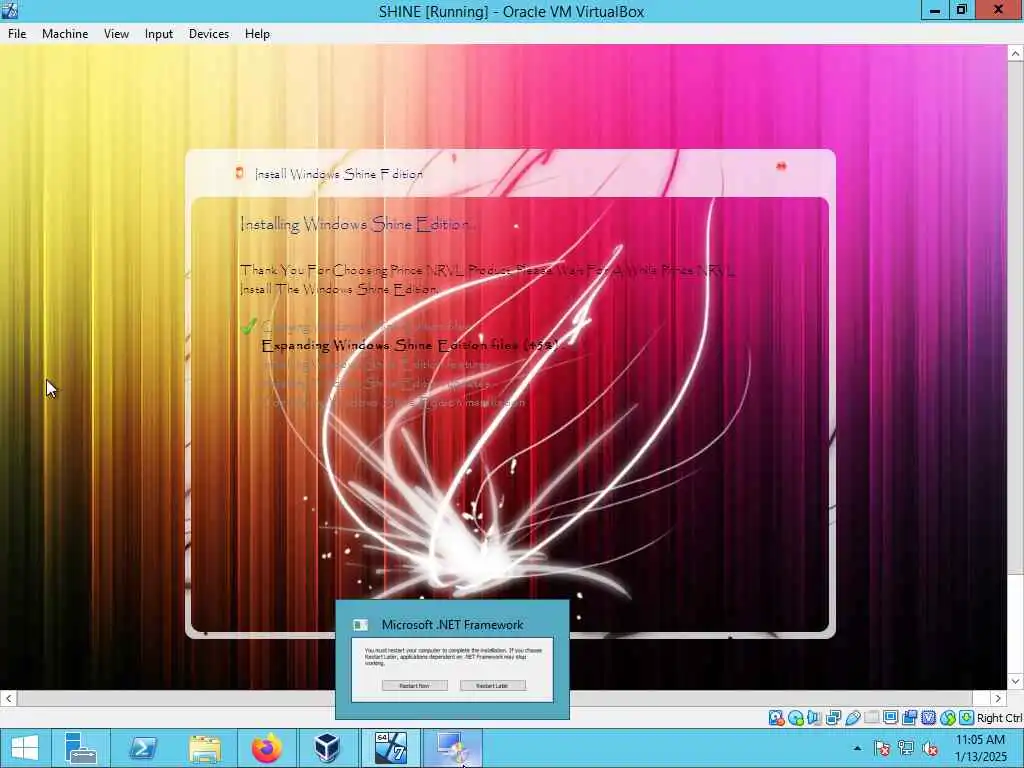This screenshot has height=768, width=1024.
Task: Click the USB devices status icon
Action: point(852,718)
